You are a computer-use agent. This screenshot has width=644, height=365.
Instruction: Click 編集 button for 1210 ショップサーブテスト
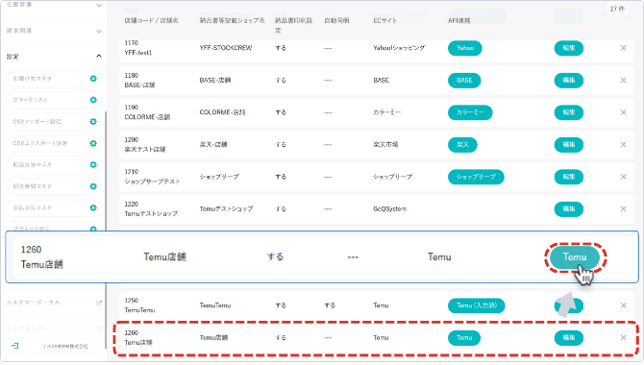click(568, 177)
